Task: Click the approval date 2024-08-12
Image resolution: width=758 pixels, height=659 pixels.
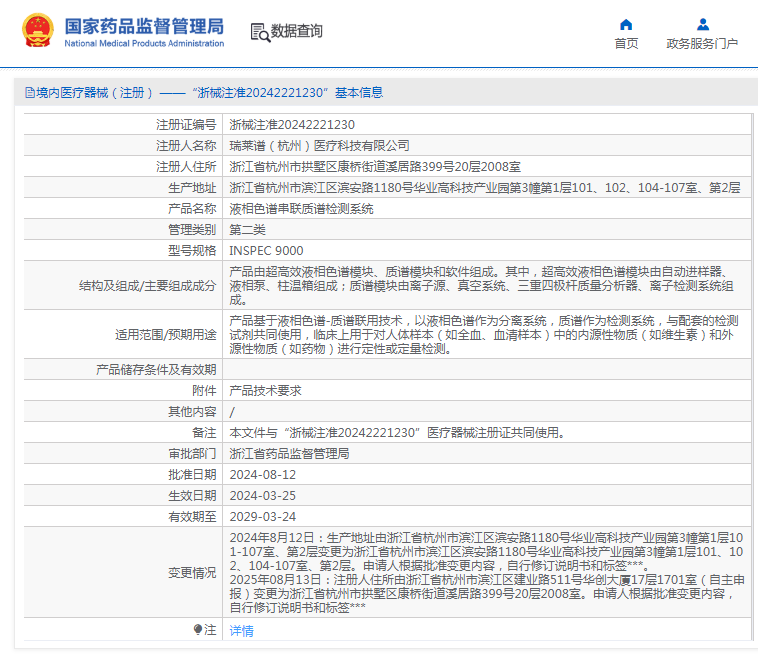Action: (263, 475)
